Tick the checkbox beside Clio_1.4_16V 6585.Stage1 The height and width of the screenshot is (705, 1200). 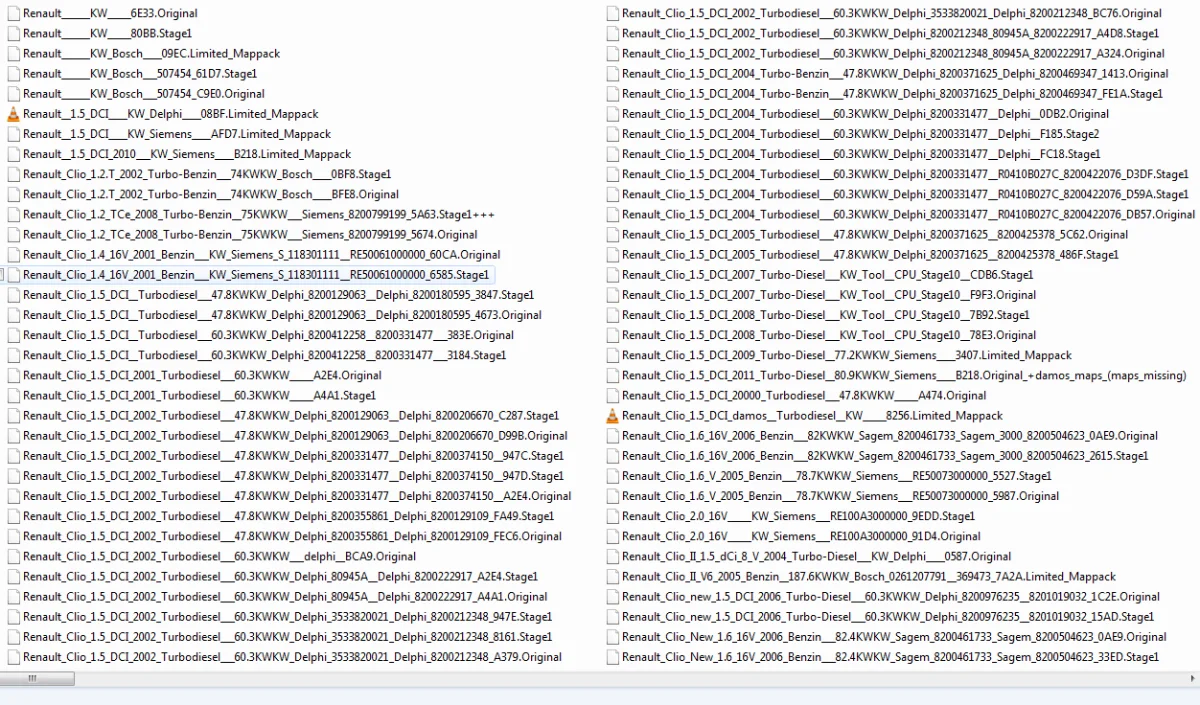tap(3, 275)
